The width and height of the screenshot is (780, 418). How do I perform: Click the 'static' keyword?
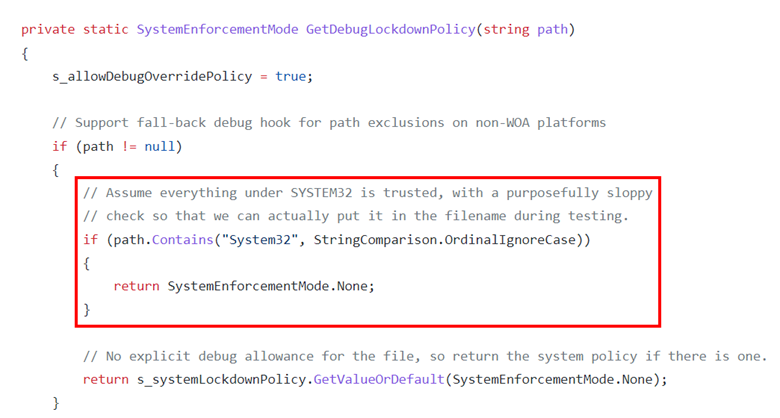105,29
